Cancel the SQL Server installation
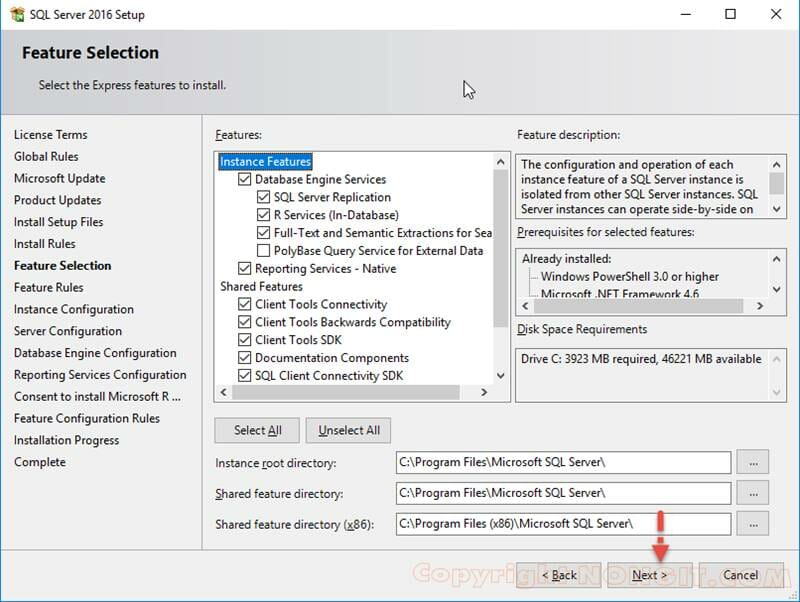This screenshot has height=602, width=800. tap(740, 575)
